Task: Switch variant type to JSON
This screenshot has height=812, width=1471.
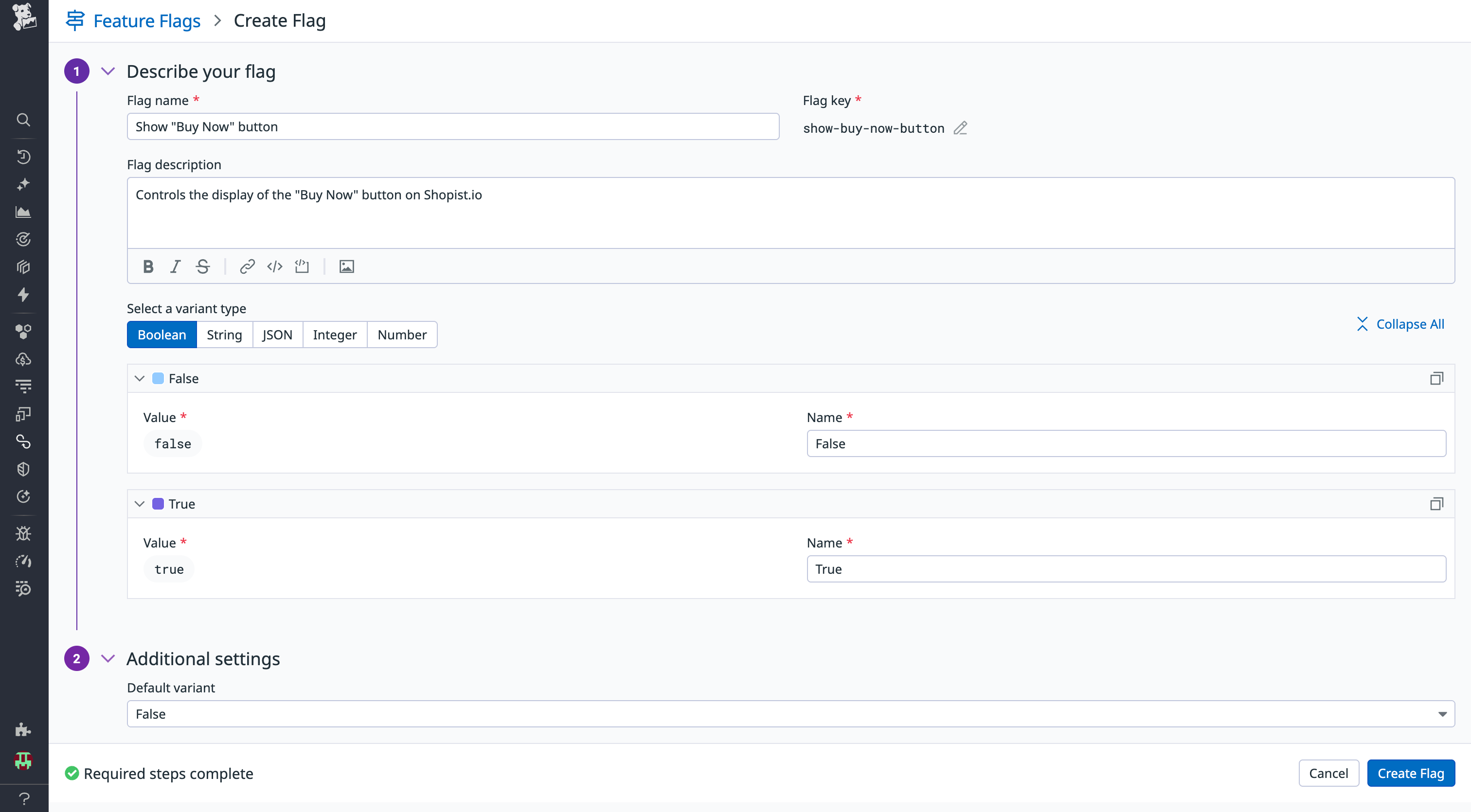Action: tap(277, 335)
